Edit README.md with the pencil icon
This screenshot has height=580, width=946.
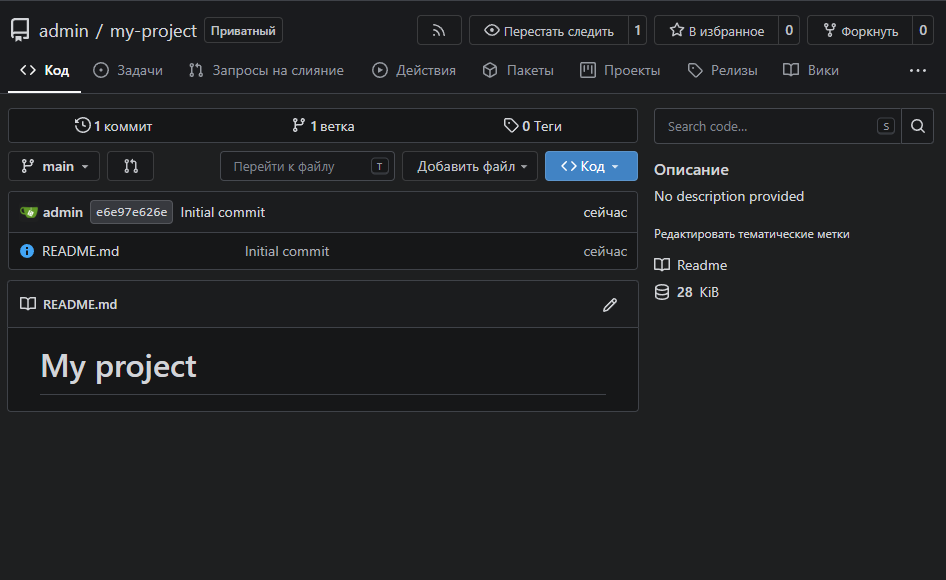610,305
